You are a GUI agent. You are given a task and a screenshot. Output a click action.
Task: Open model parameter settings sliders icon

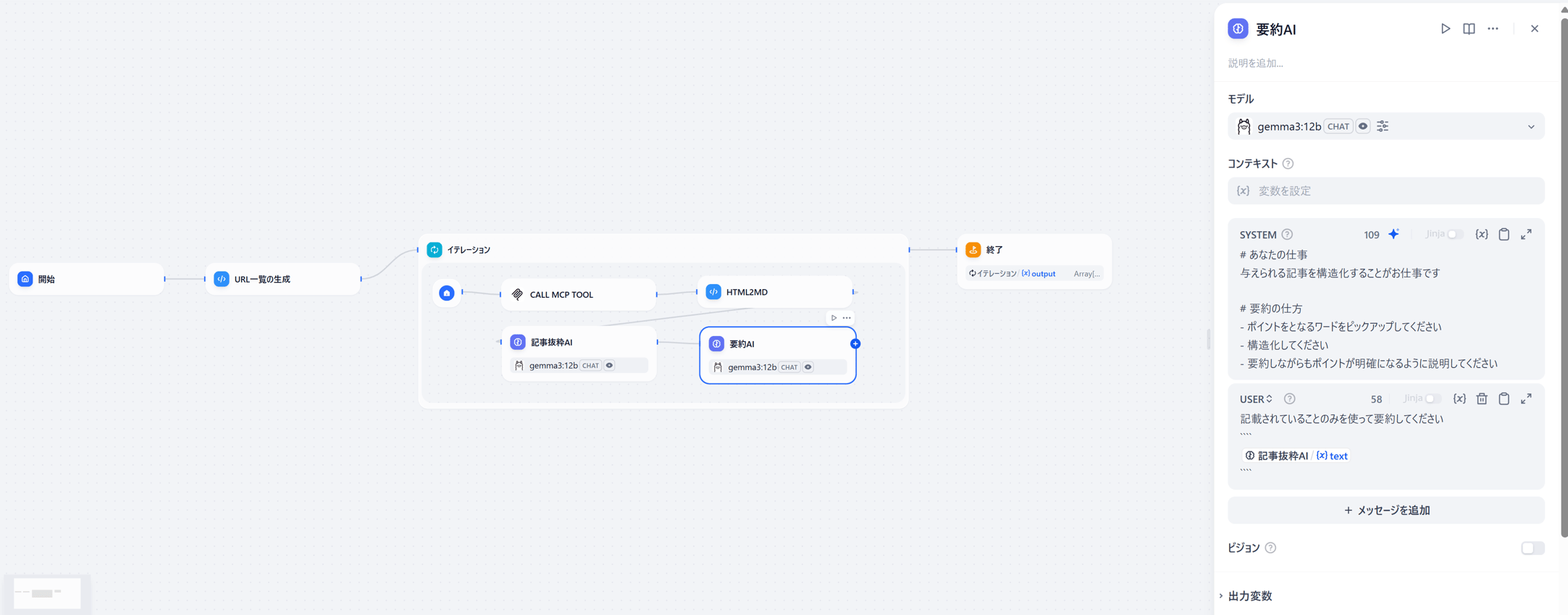click(1383, 126)
